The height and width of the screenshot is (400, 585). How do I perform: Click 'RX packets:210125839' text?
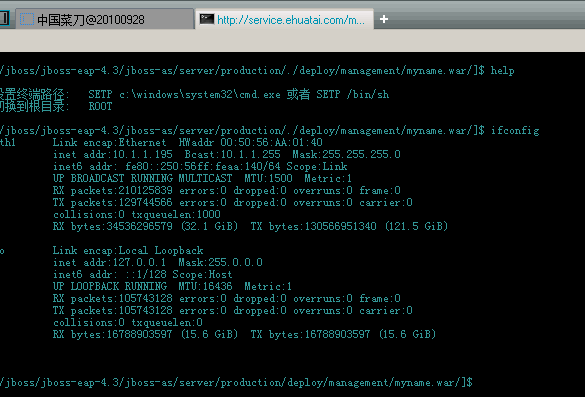[113, 190]
